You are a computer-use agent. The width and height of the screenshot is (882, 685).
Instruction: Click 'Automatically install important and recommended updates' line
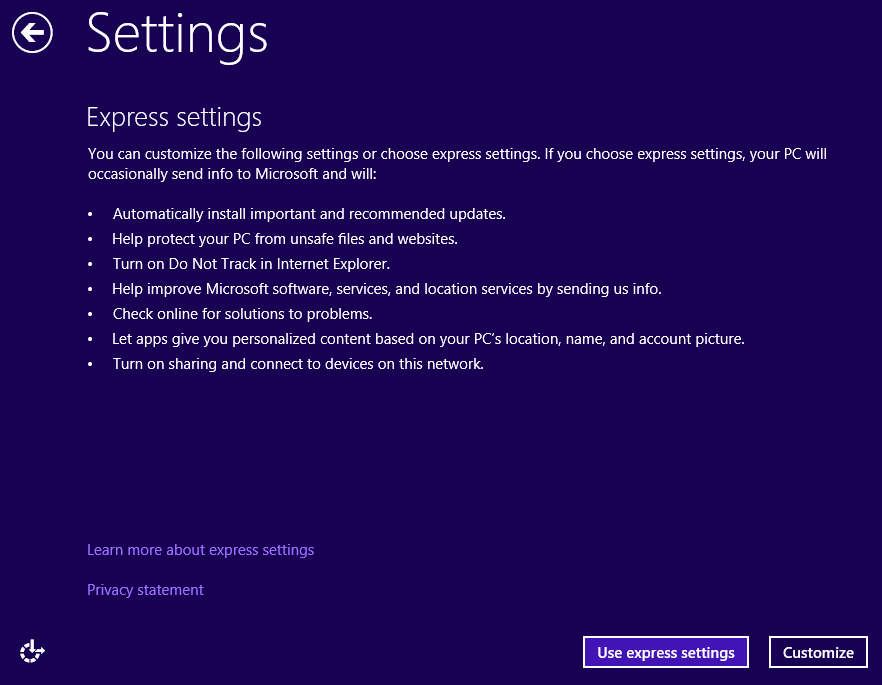point(309,214)
